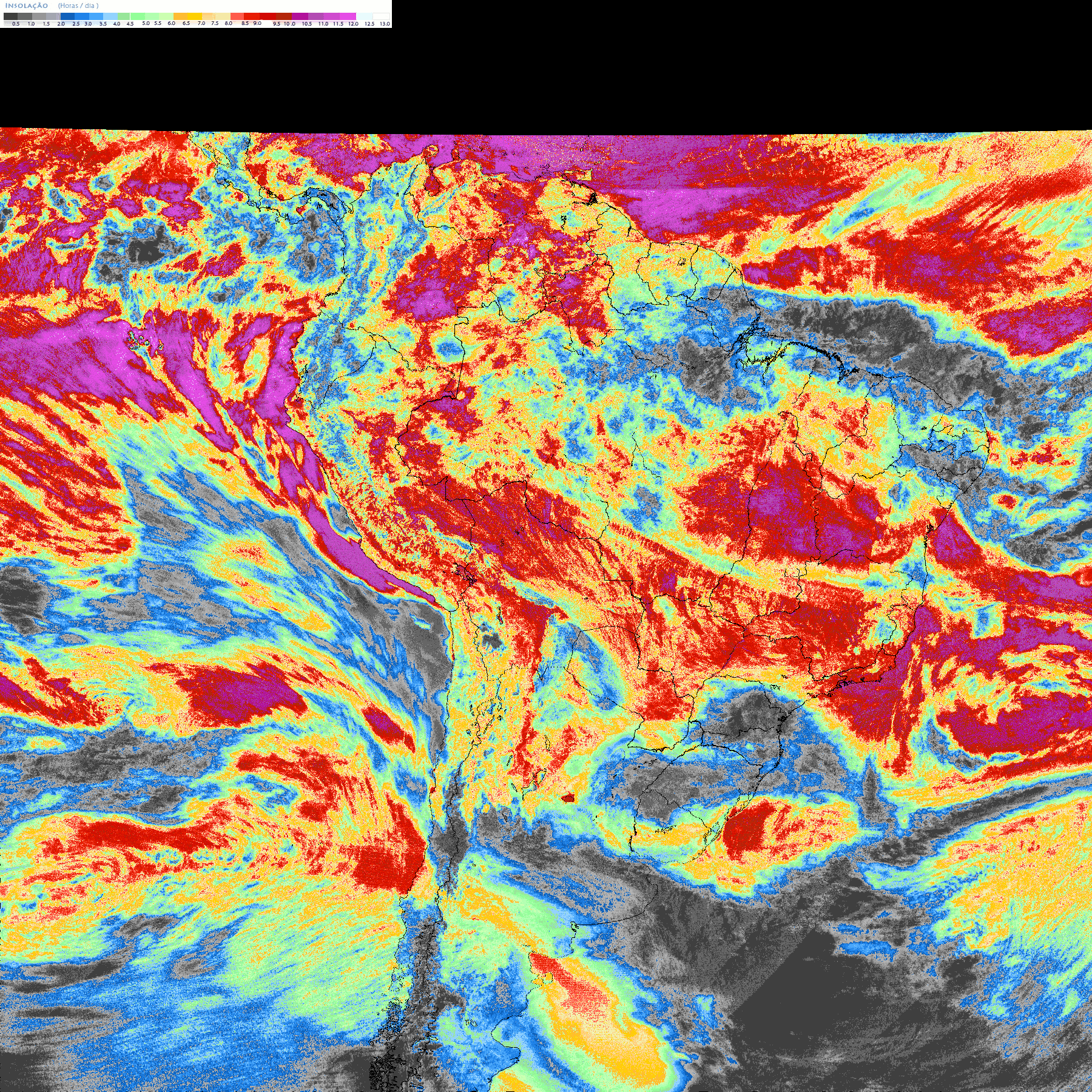The height and width of the screenshot is (1092, 1092).
Task: Select the orange swatch above 6.5
Action: click(180, 16)
